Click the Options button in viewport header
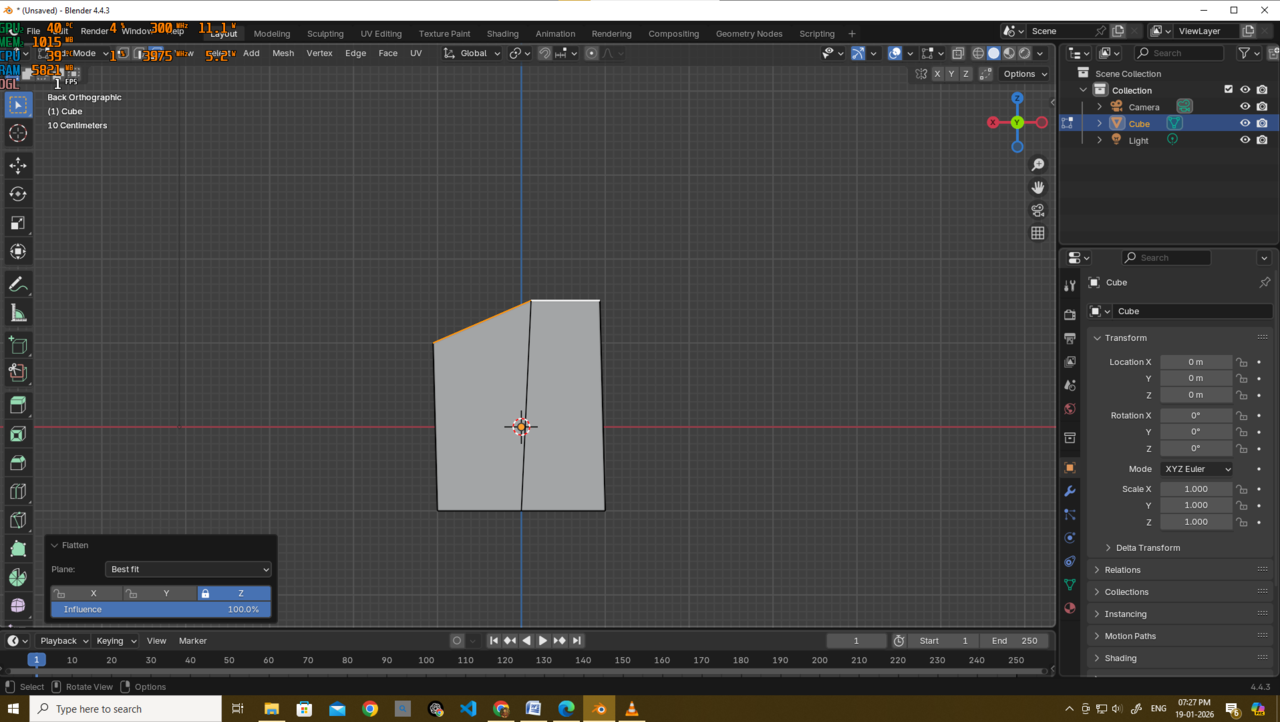The image size is (1280, 722). click(1024, 74)
